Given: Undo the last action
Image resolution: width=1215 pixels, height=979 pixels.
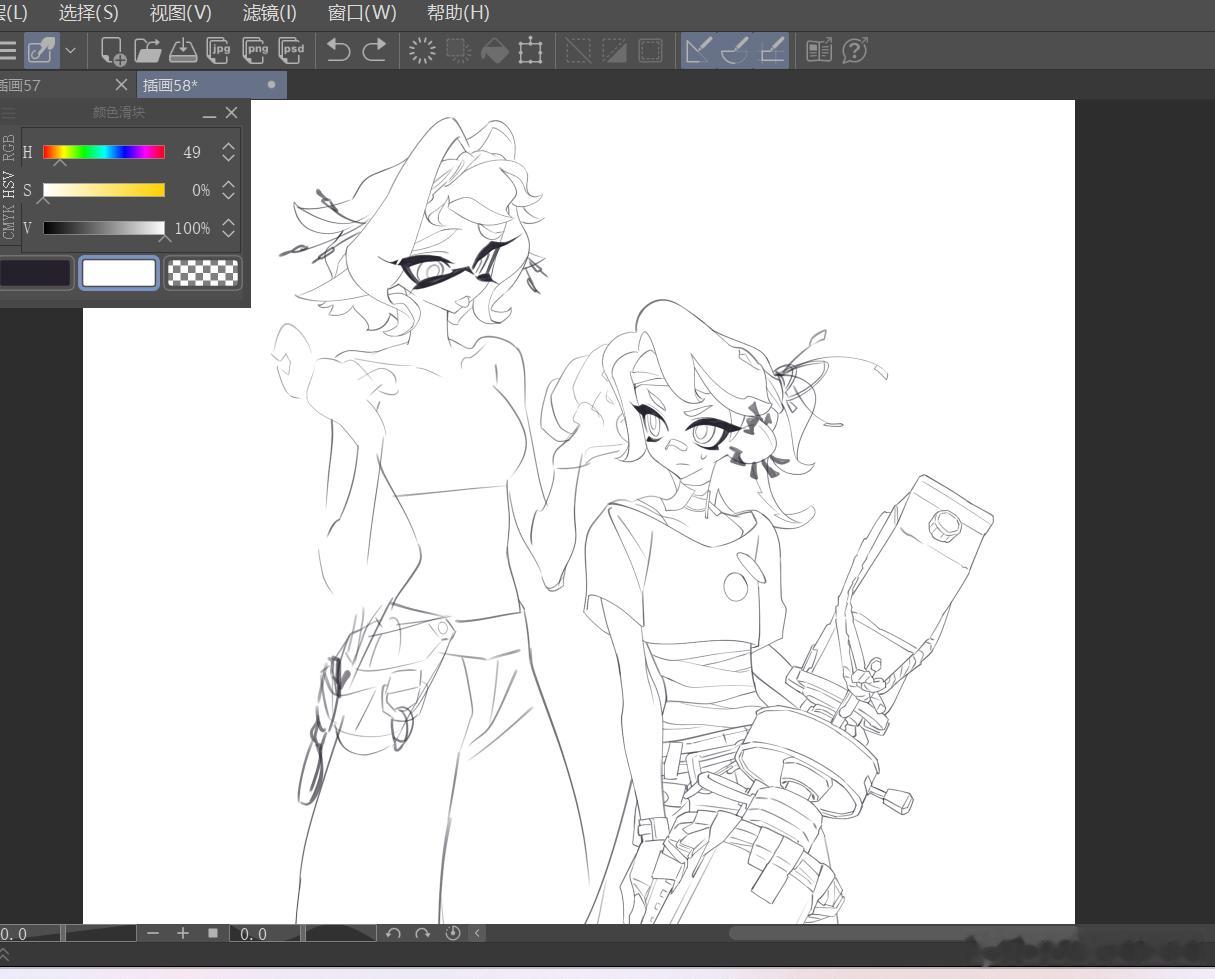Looking at the screenshot, I should pos(339,50).
